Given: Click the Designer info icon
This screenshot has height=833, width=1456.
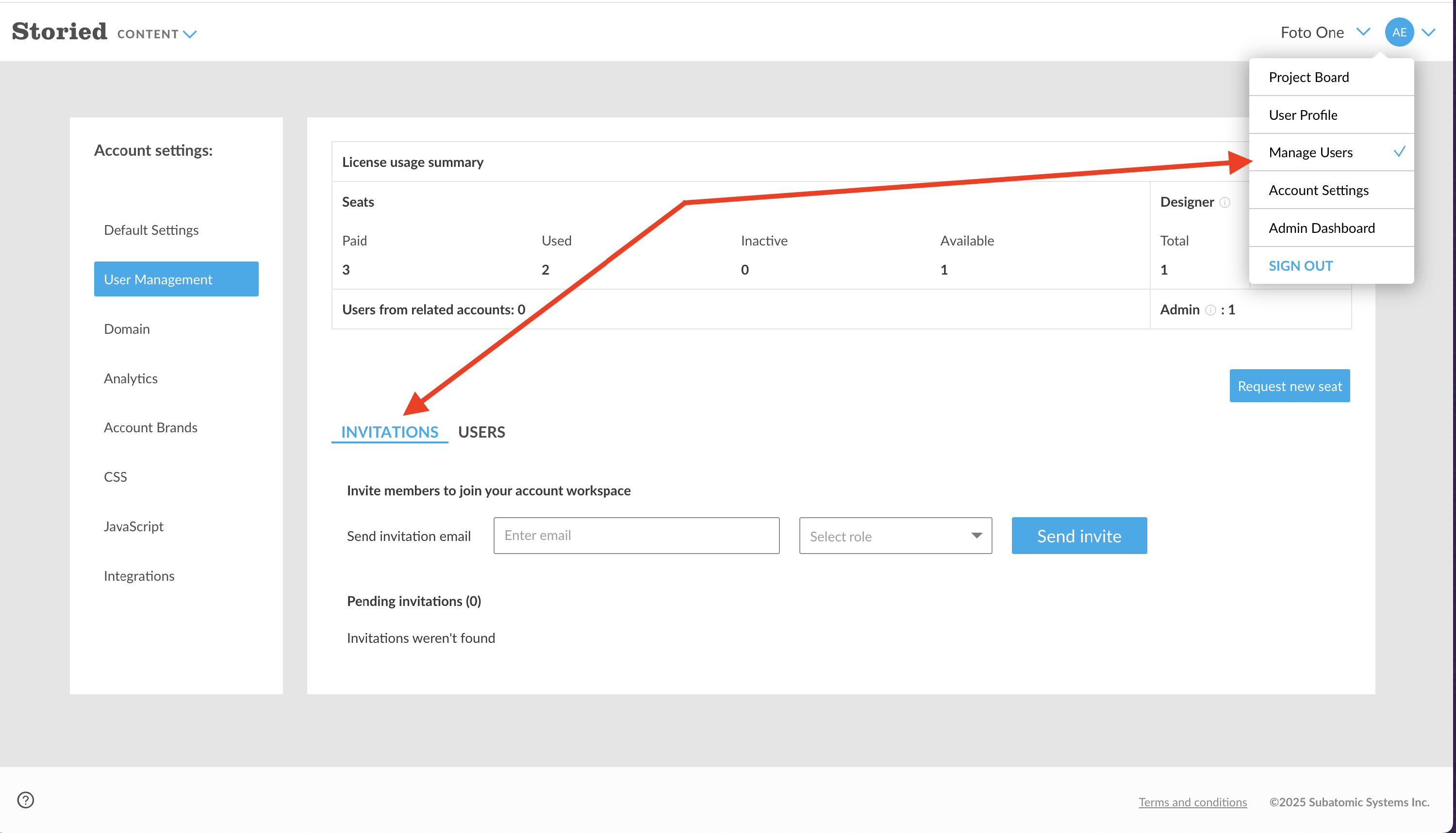Looking at the screenshot, I should coord(1225,202).
